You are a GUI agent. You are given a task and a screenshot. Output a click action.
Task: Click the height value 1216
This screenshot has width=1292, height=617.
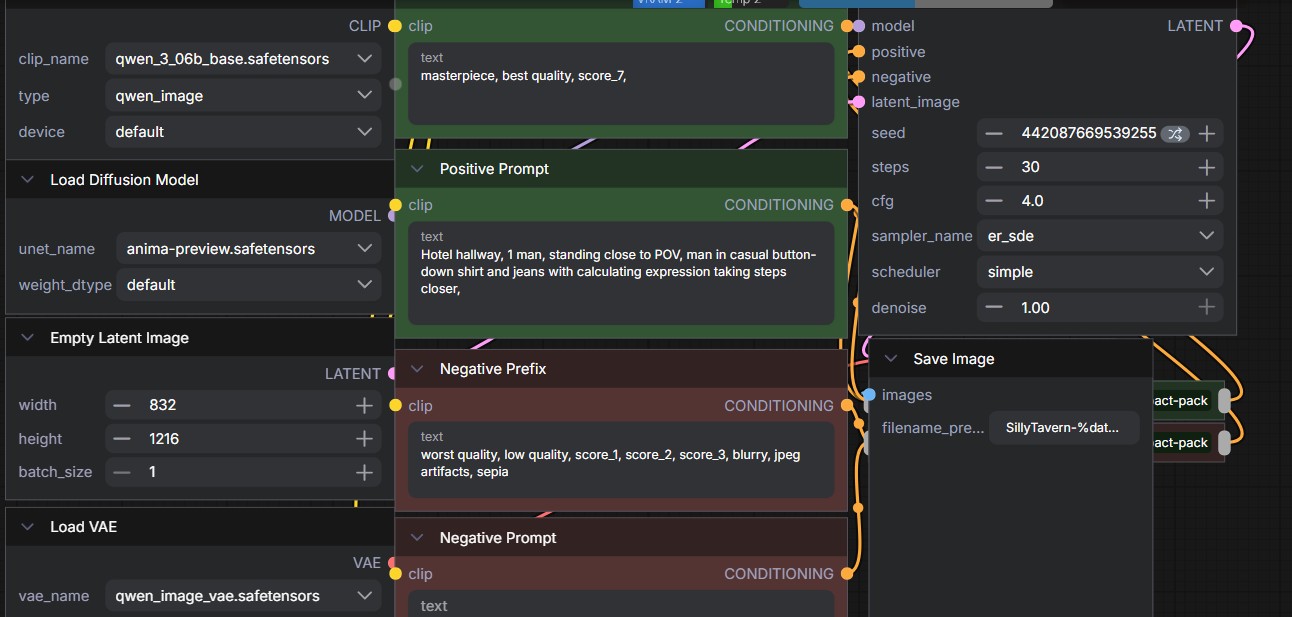click(x=166, y=439)
